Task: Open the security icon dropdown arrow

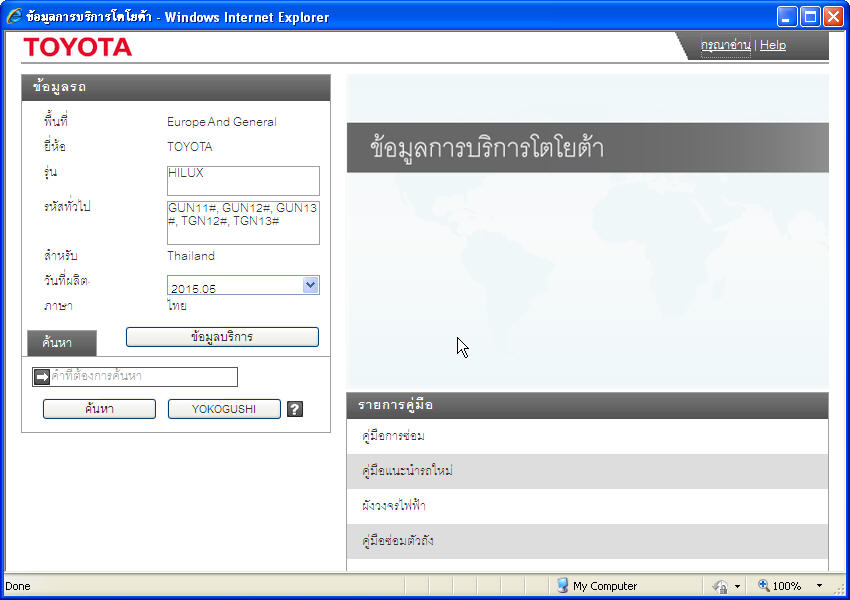Action: pos(737,586)
